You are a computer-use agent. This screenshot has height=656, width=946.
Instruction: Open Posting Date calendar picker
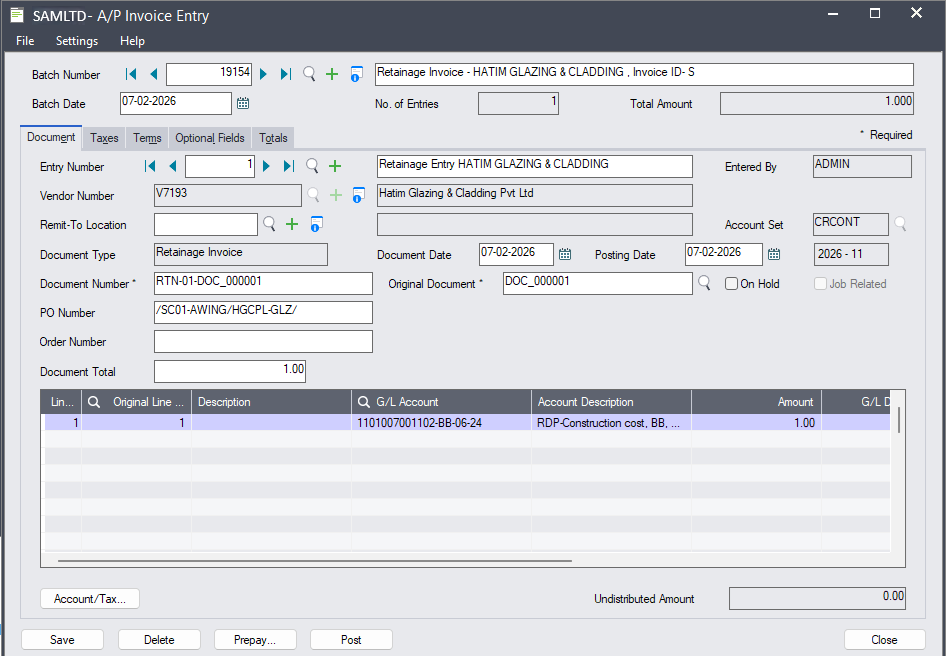click(774, 254)
